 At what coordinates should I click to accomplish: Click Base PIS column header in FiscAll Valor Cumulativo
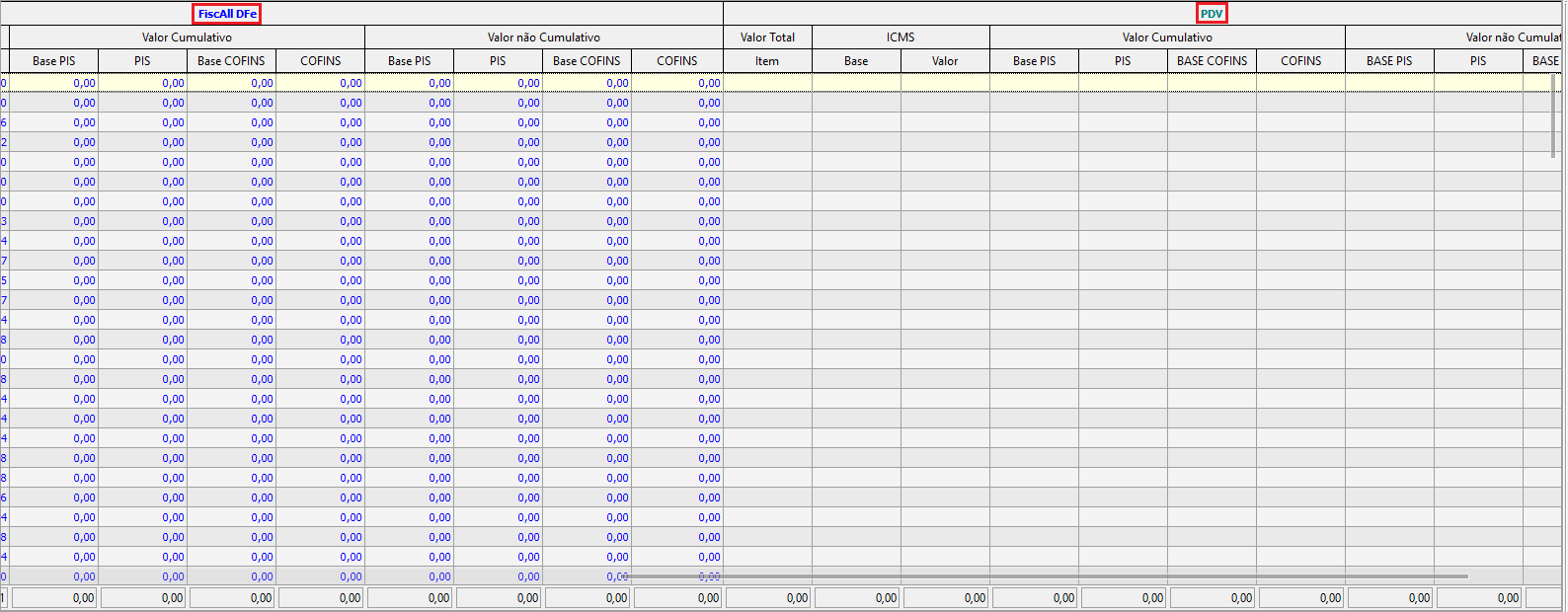click(54, 61)
